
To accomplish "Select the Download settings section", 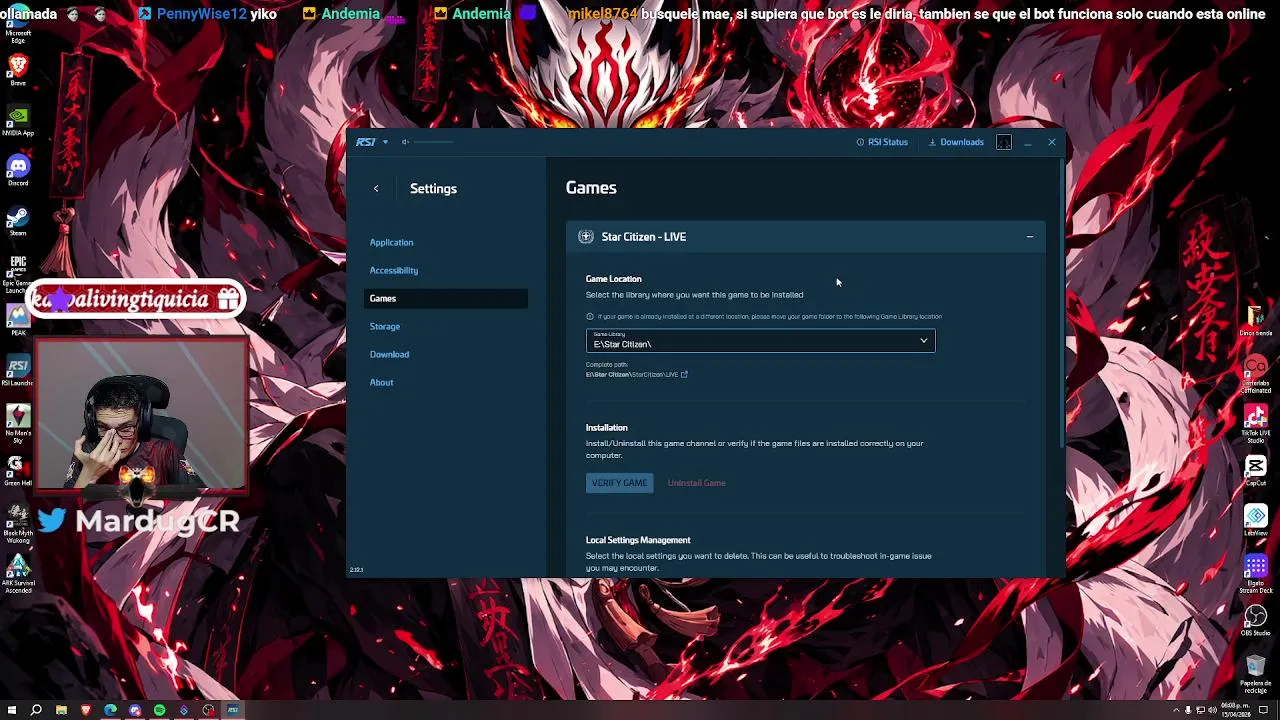I will coord(389,354).
